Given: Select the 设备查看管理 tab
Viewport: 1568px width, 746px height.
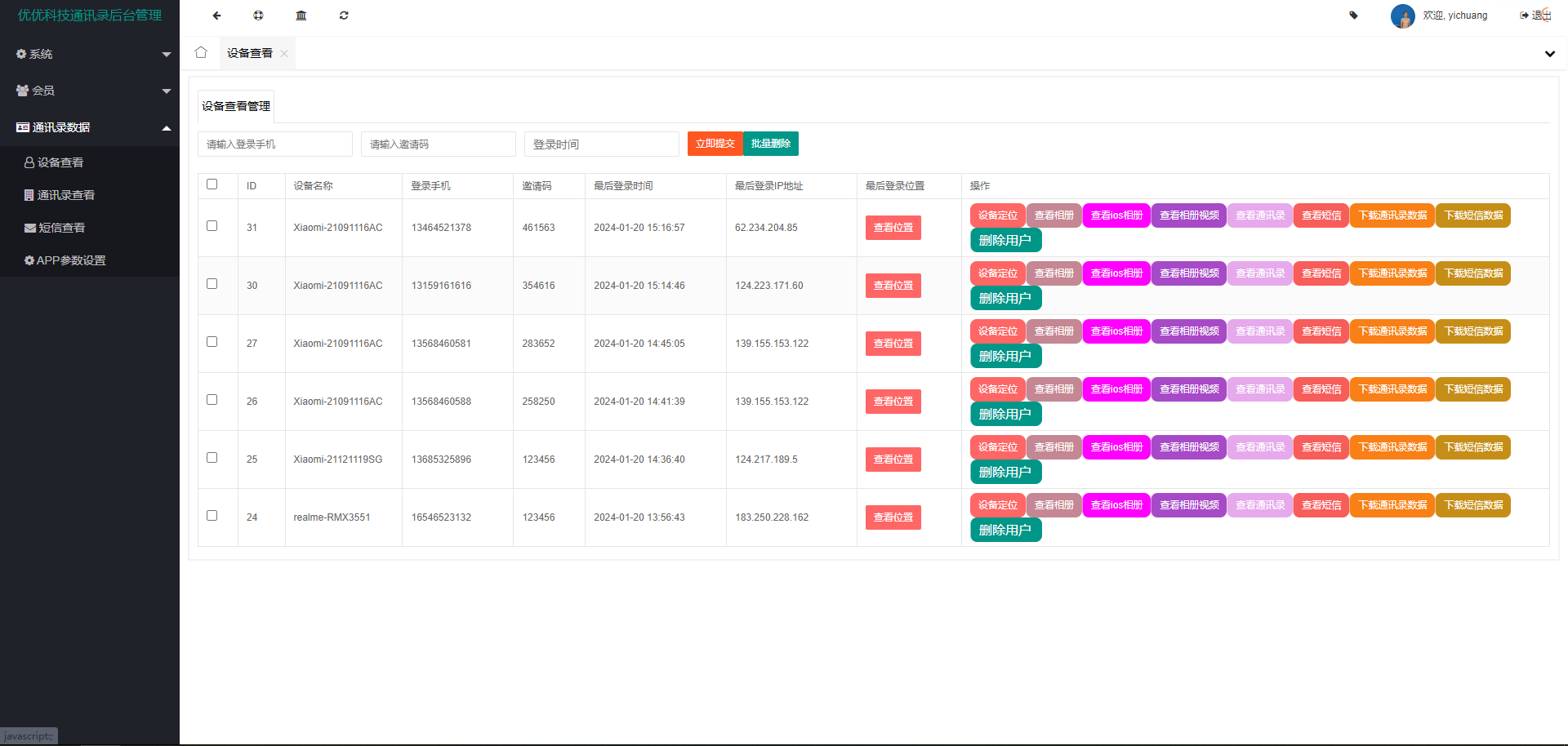Looking at the screenshot, I should point(236,106).
